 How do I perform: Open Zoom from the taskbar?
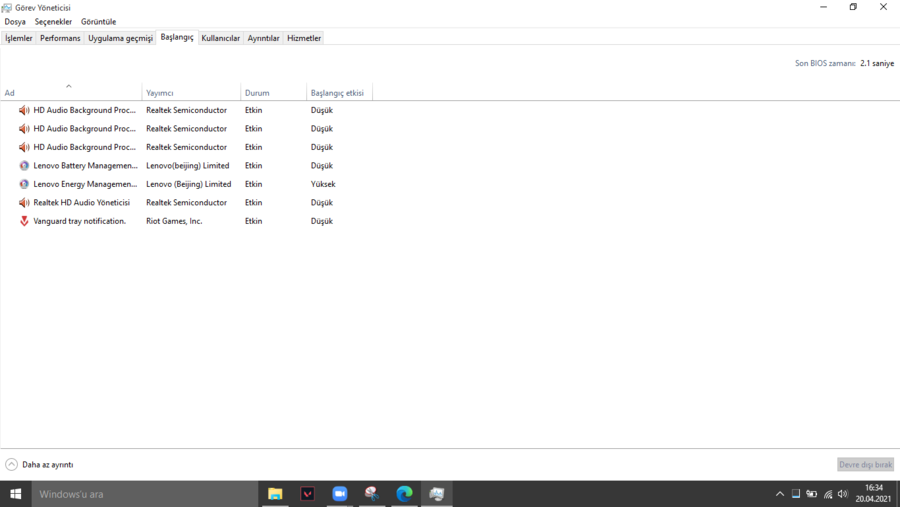tap(340, 494)
